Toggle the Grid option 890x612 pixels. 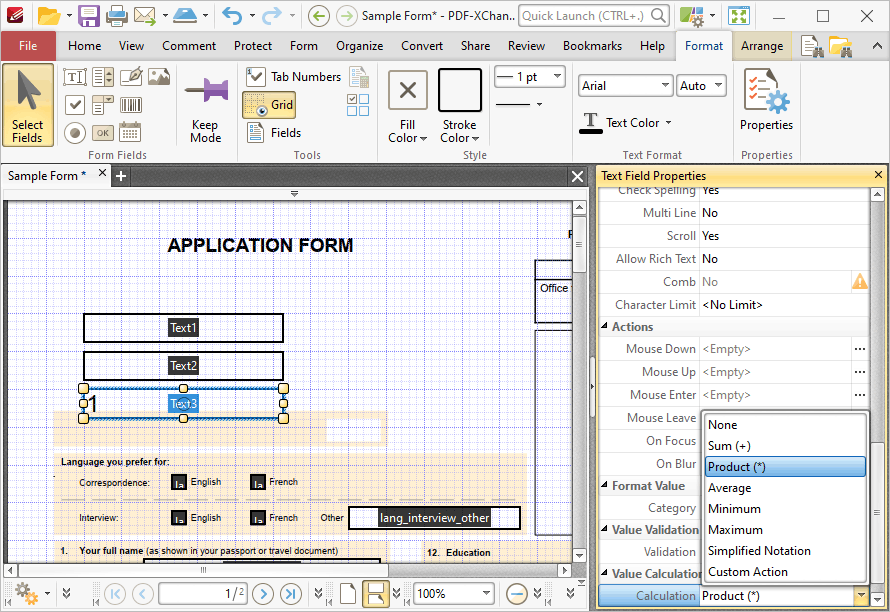pyautogui.click(x=269, y=105)
